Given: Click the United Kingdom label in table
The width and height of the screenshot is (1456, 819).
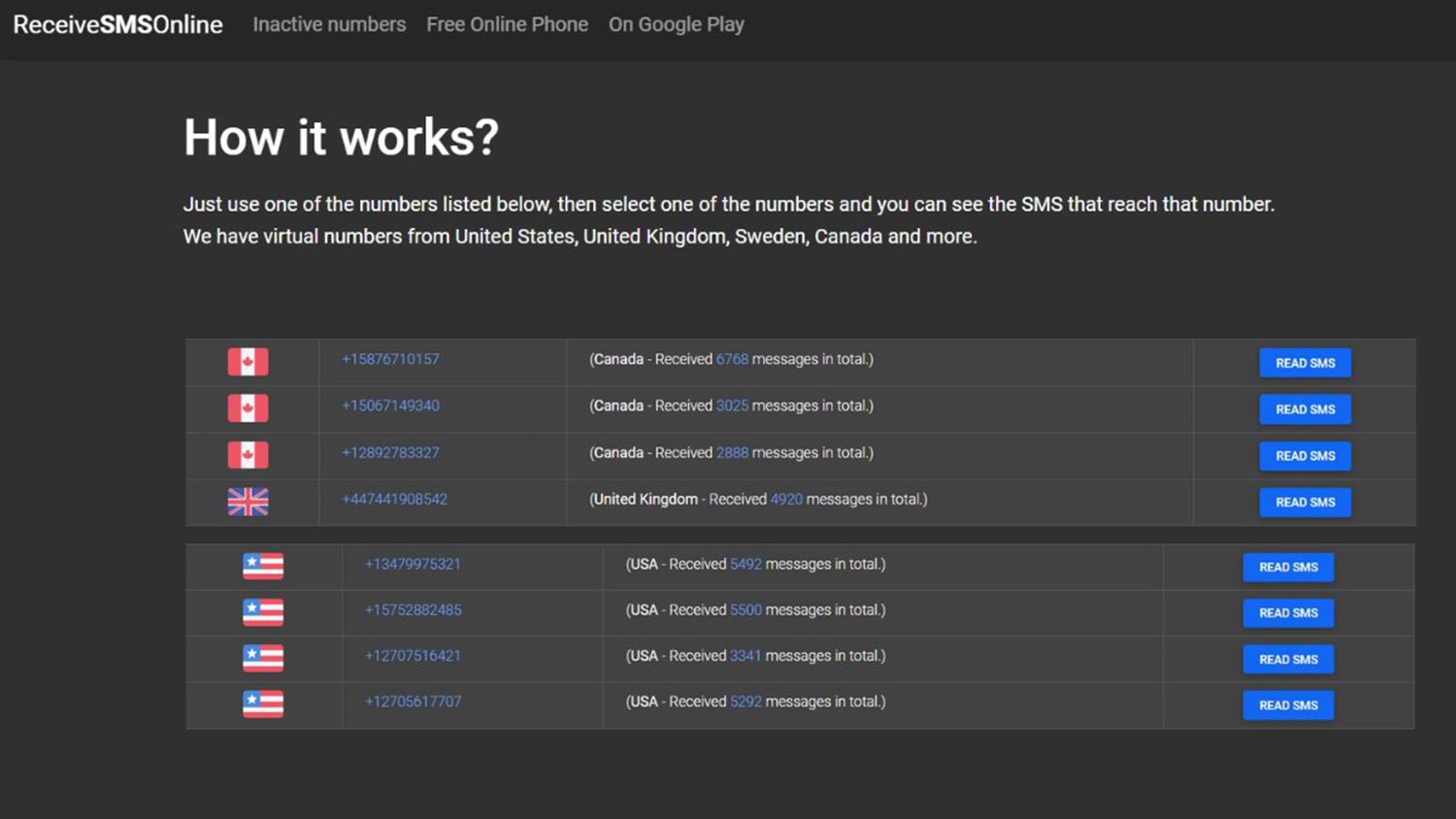Looking at the screenshot, I should [645, 499].
